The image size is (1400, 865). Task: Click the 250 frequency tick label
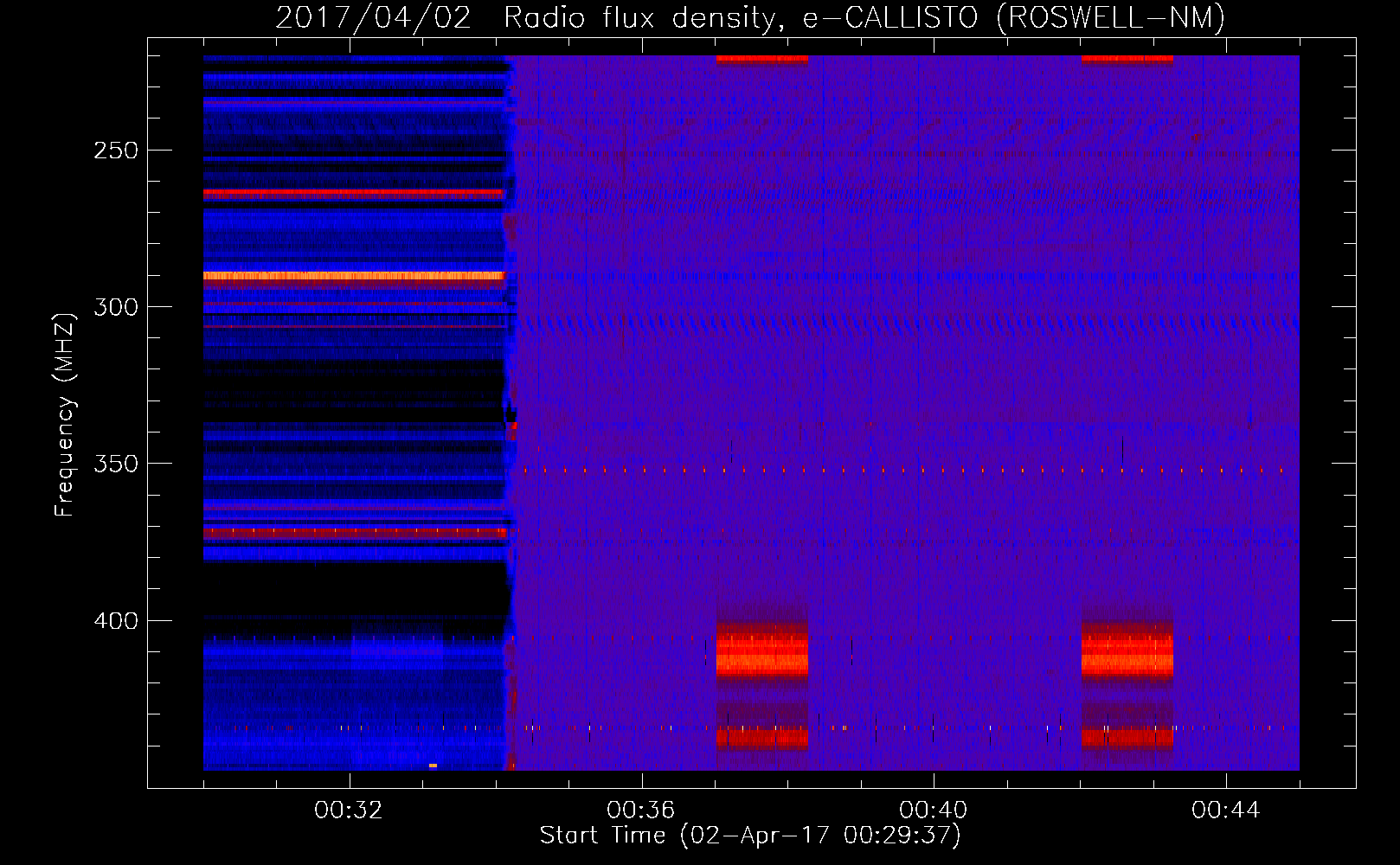click(116, 151)
